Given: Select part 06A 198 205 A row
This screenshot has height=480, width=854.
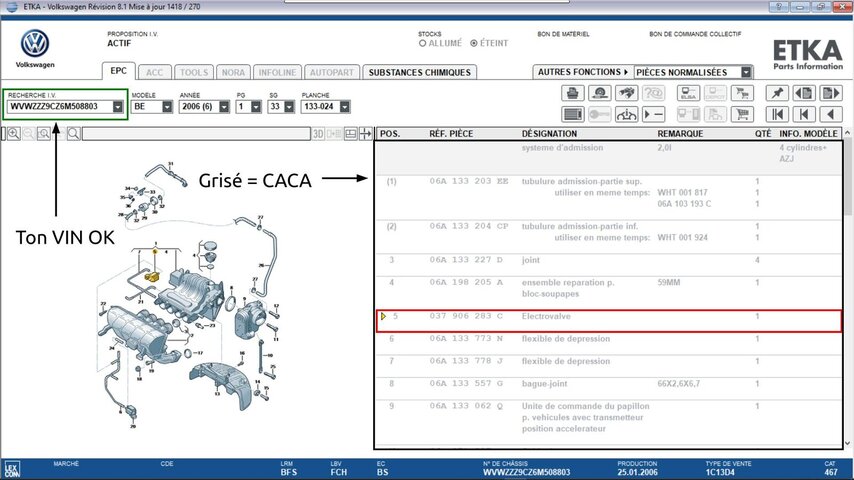Looking at the screenshot, I should tap(609, 293).
